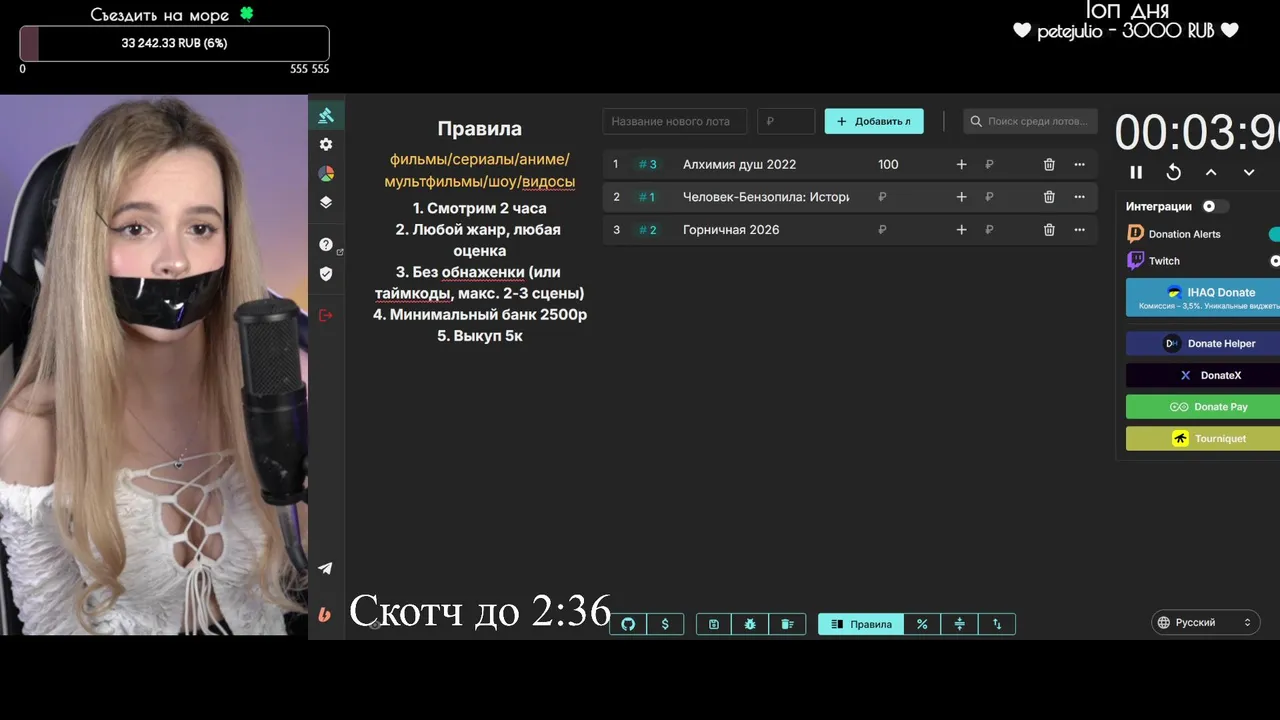Click the Съездить на море goal progress bar

pos(175,44)
